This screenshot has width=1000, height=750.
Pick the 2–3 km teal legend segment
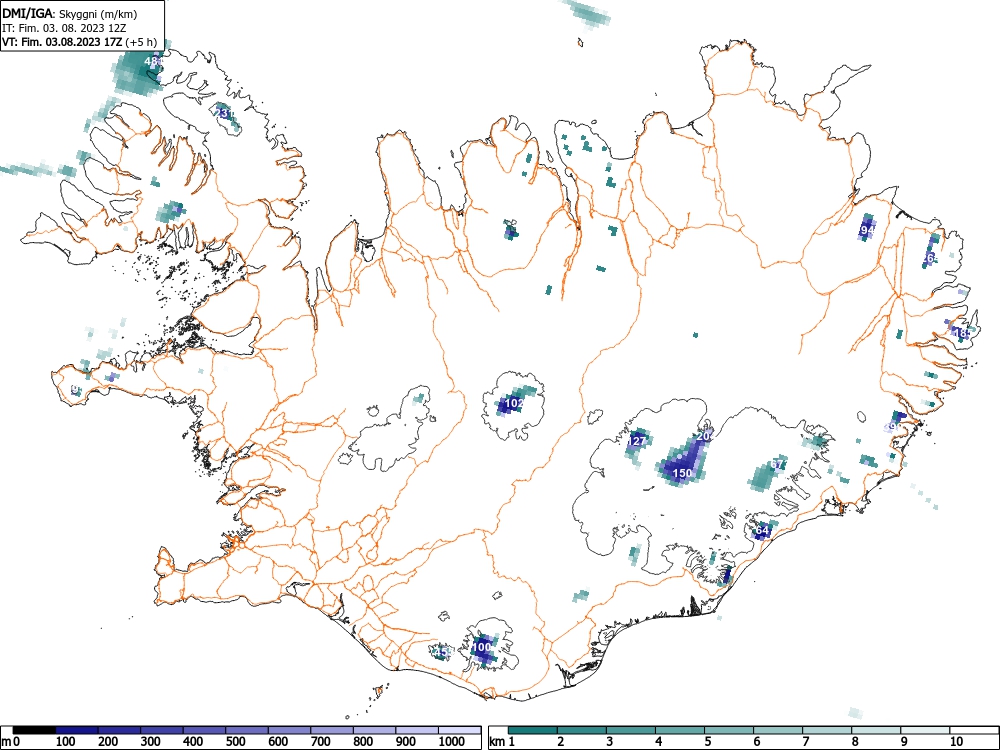(582, 730)
